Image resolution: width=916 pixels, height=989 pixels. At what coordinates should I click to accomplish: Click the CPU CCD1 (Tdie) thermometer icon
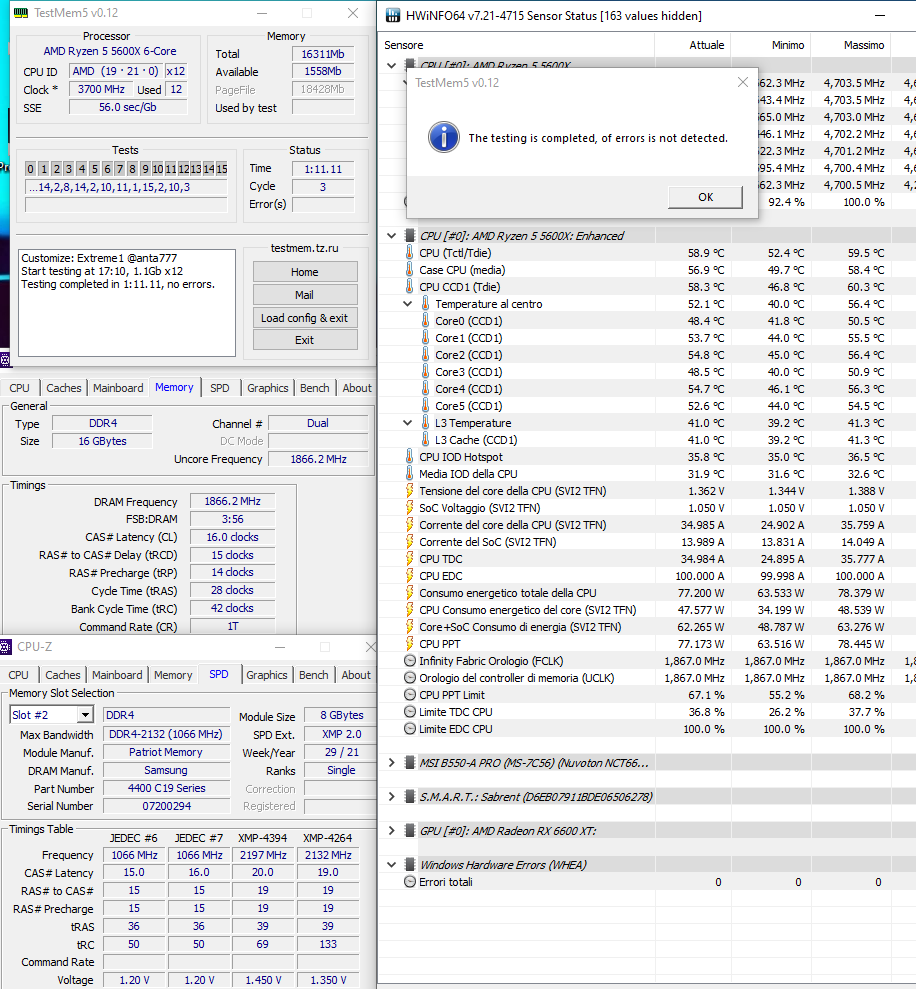coord(409,287)
